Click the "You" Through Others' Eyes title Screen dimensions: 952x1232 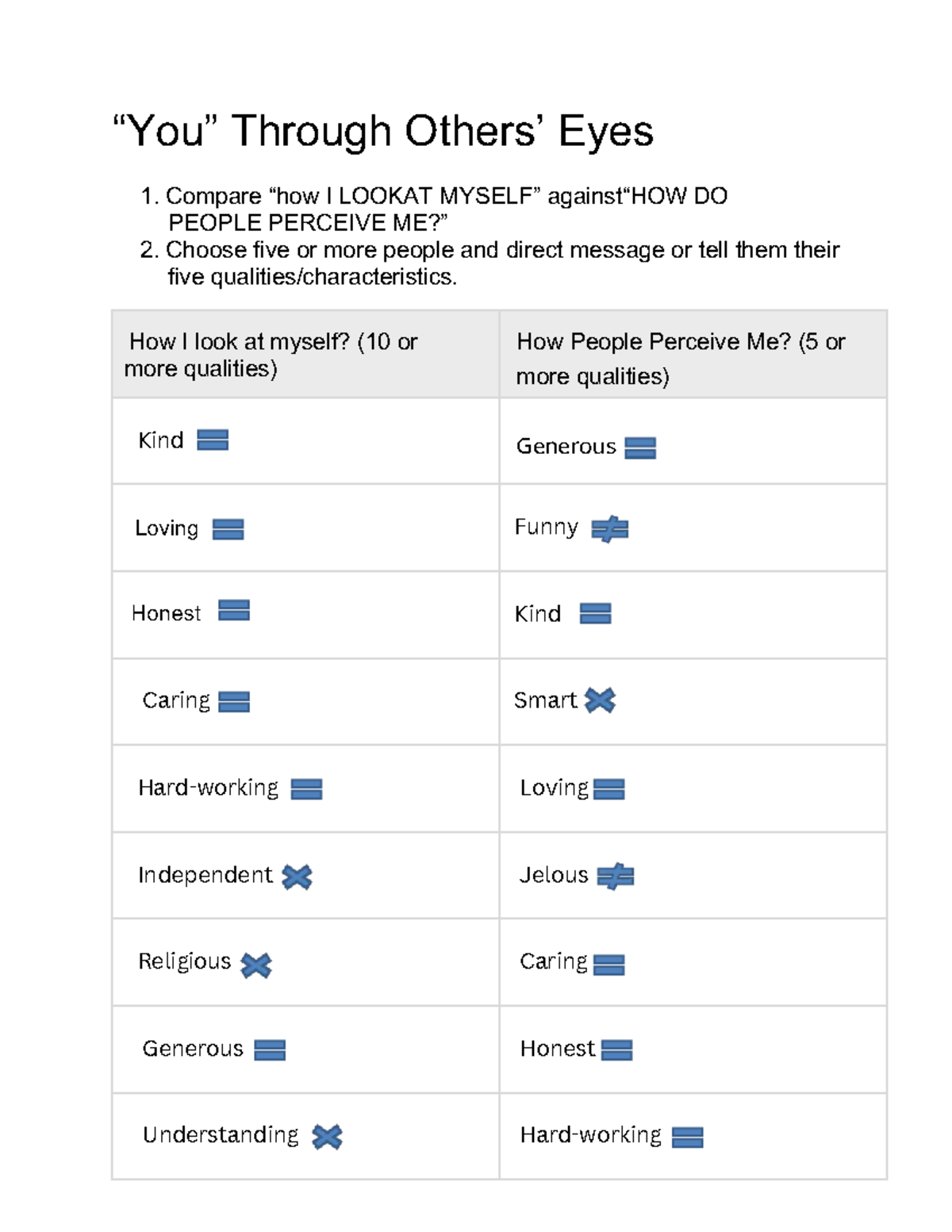(x=383, y=131)
